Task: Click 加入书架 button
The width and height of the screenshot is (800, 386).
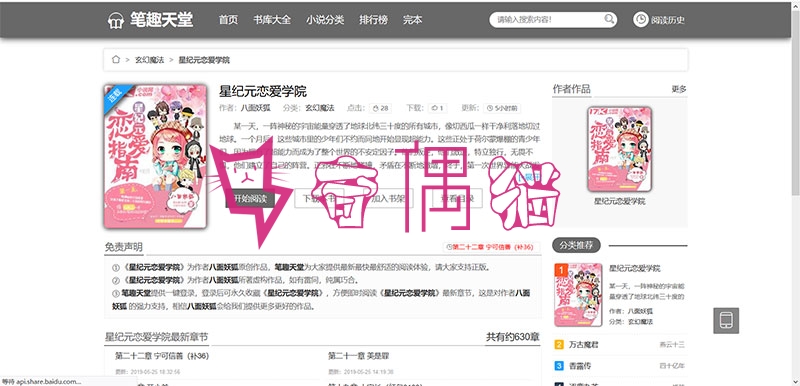Action: click(388, 198)
